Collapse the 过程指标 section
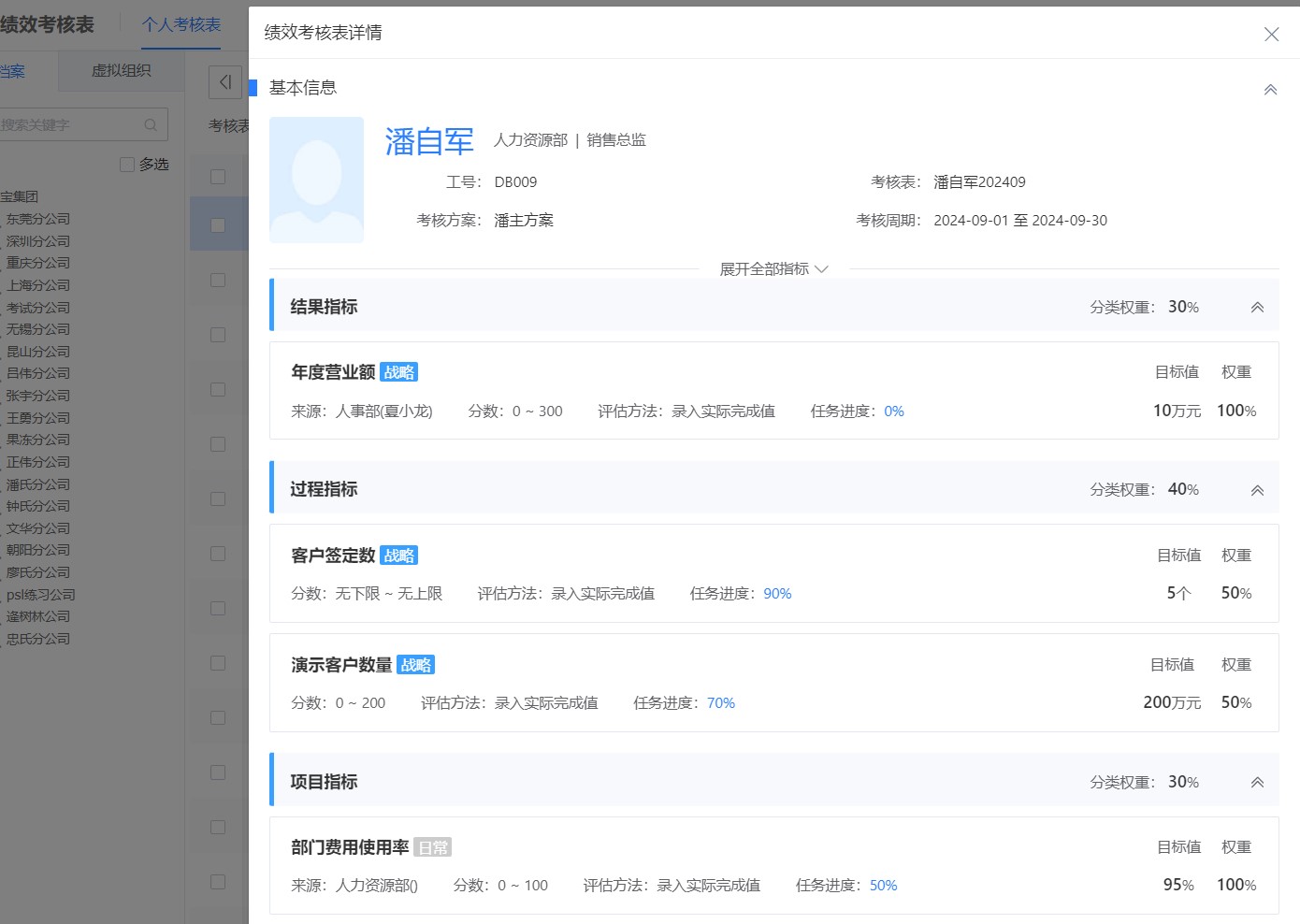This screenshot has height=924, width=1300. (1257, 488)
